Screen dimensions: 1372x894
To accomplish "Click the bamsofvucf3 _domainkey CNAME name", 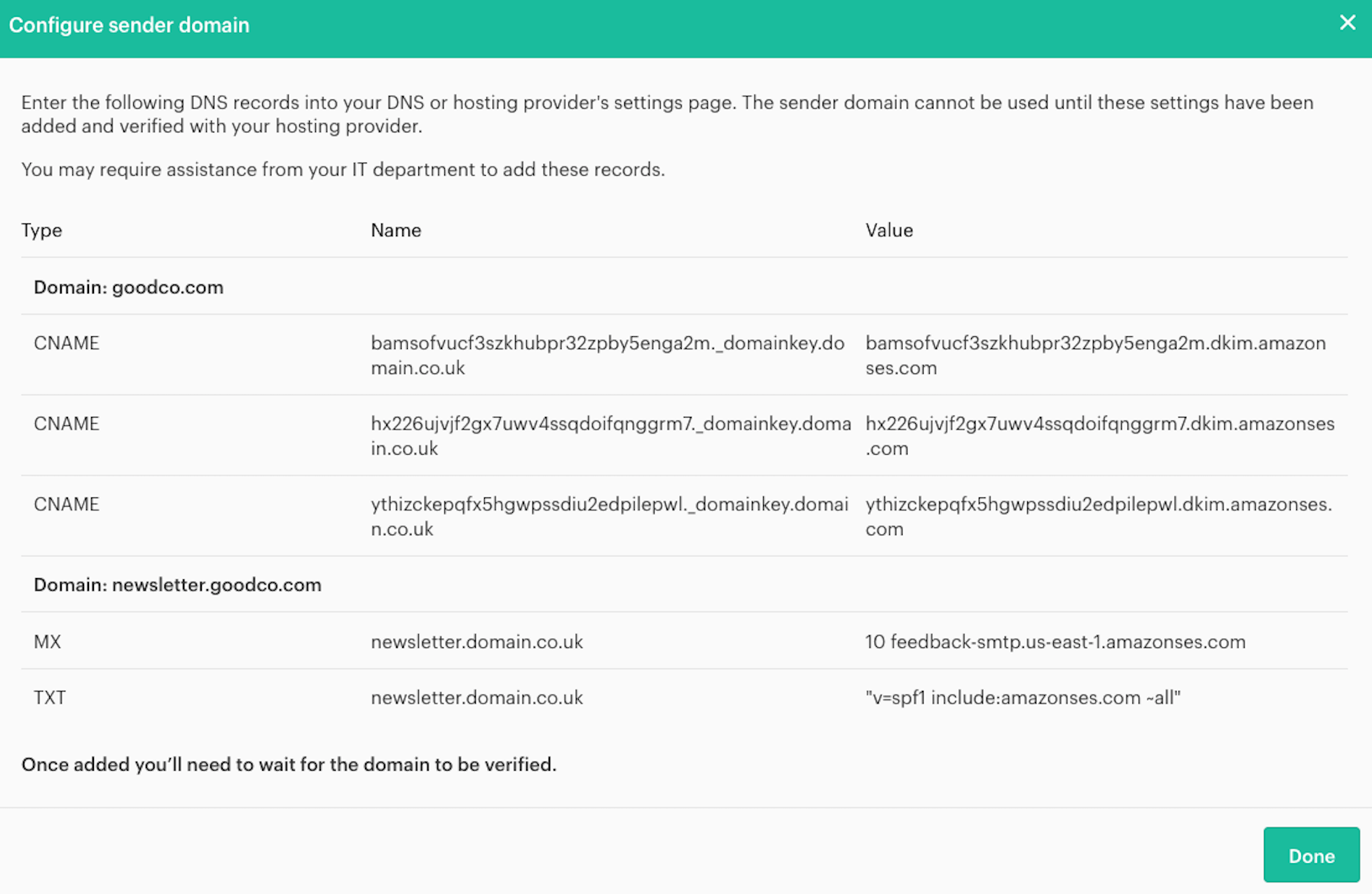I will point(607,355).
